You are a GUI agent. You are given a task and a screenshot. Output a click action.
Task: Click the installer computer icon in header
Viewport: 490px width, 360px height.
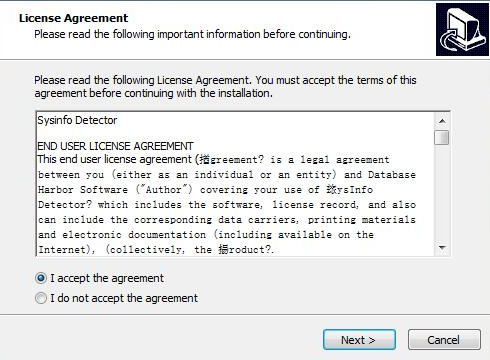click(x=462, y=29)
